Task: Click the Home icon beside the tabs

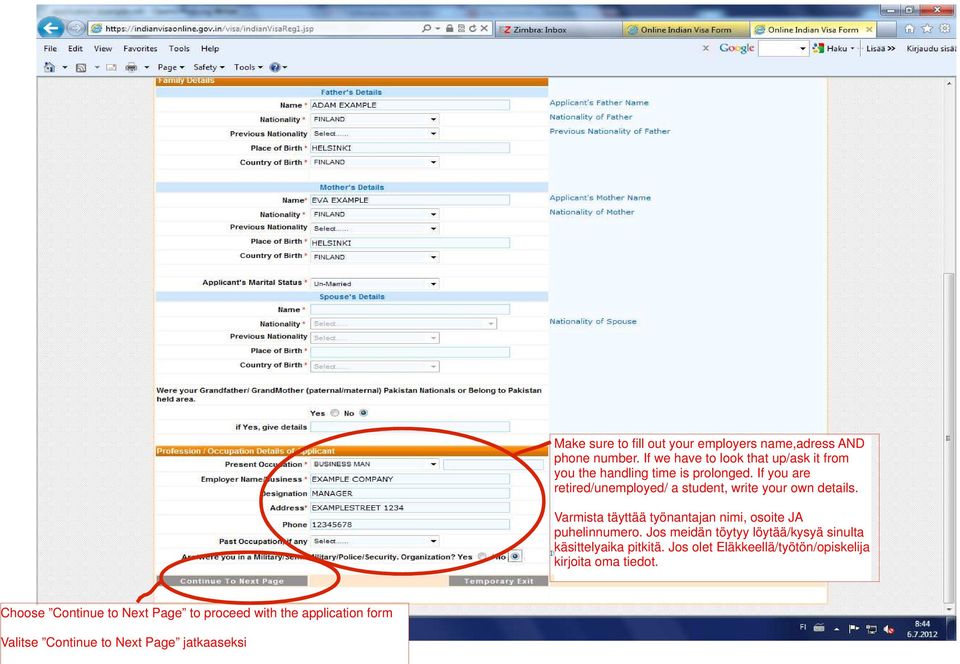Action: pyautogui.click(x=910, y=29)
